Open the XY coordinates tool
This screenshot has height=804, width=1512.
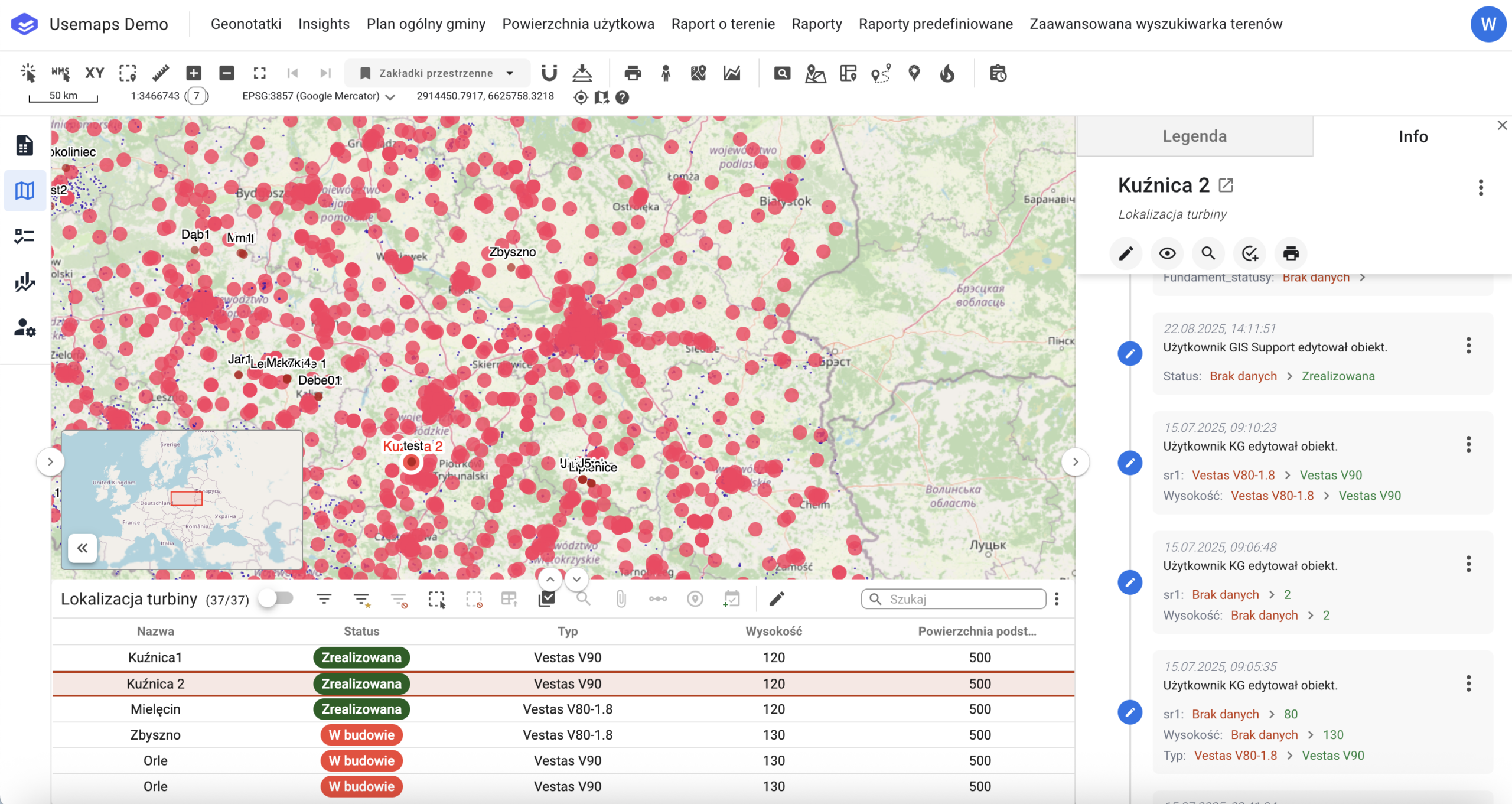[94, 73]
